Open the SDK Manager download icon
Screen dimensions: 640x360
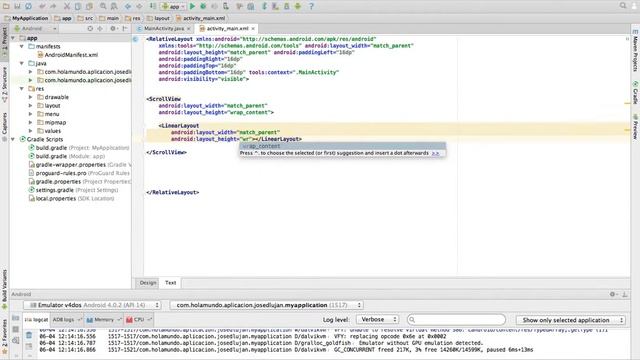(287, 6)
